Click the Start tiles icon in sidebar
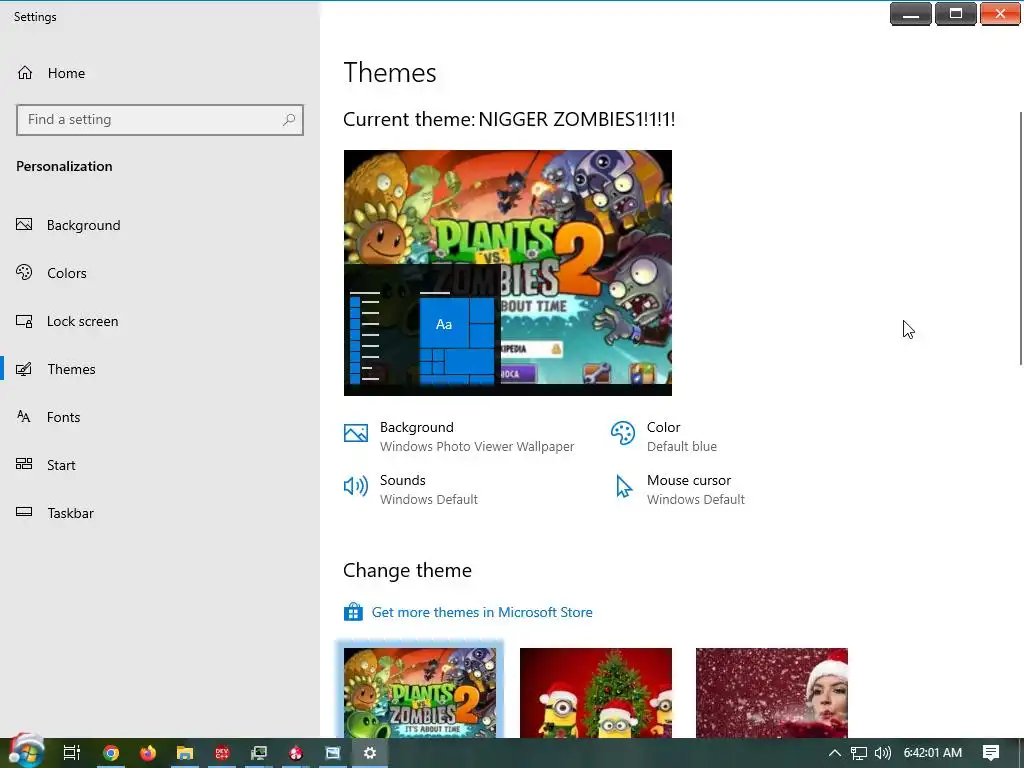 (24, 464)
